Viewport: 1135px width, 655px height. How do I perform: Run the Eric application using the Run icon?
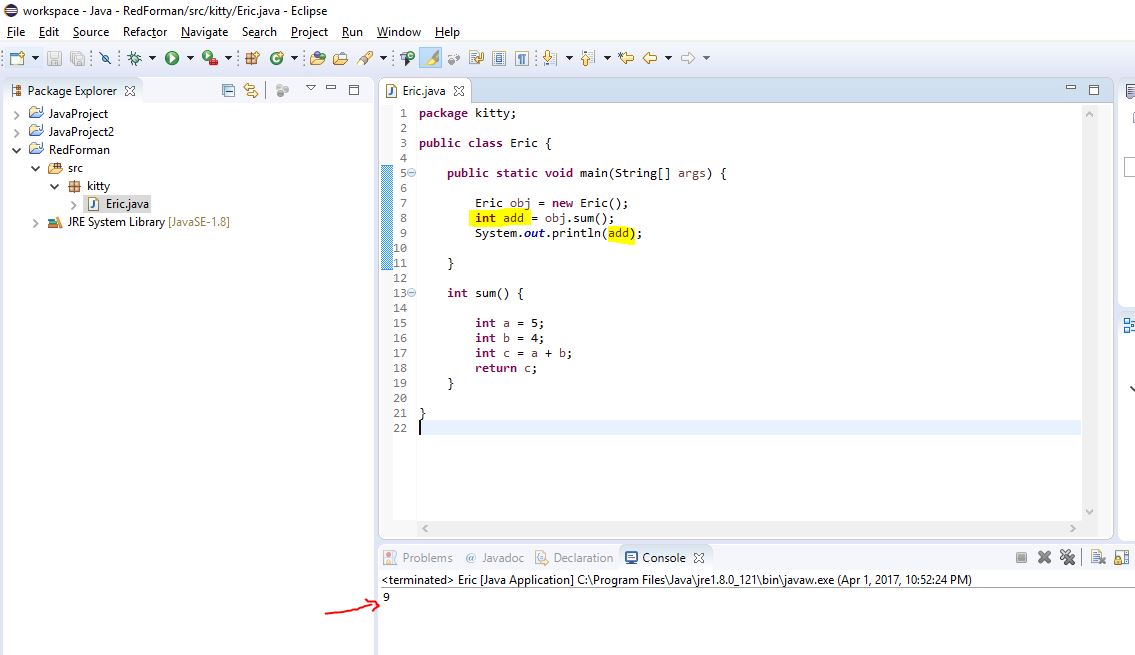coord(170,58)
